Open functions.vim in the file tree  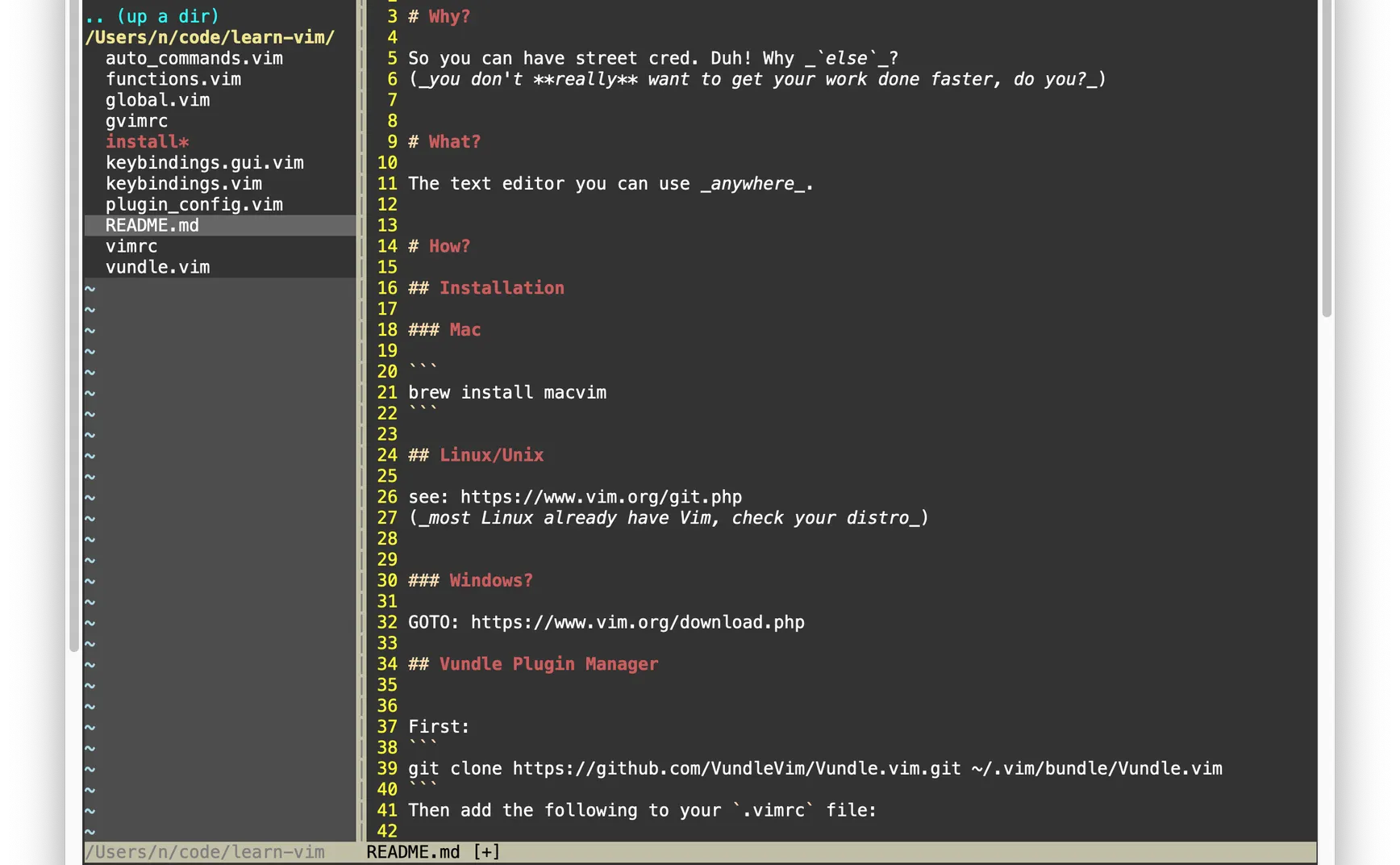pos(173,79)
